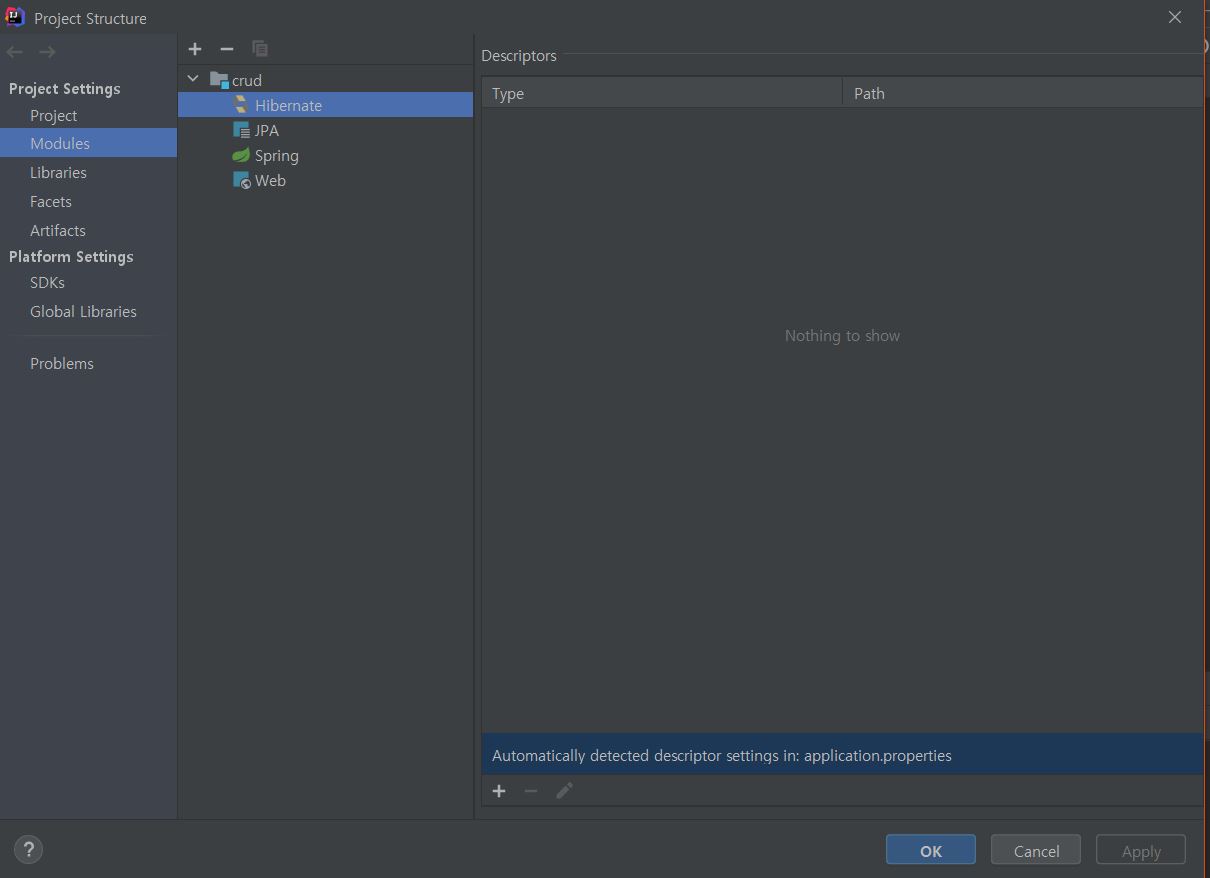1210x878 pixels.
Task: Confirm with the OK button
Action: [931, 850]
